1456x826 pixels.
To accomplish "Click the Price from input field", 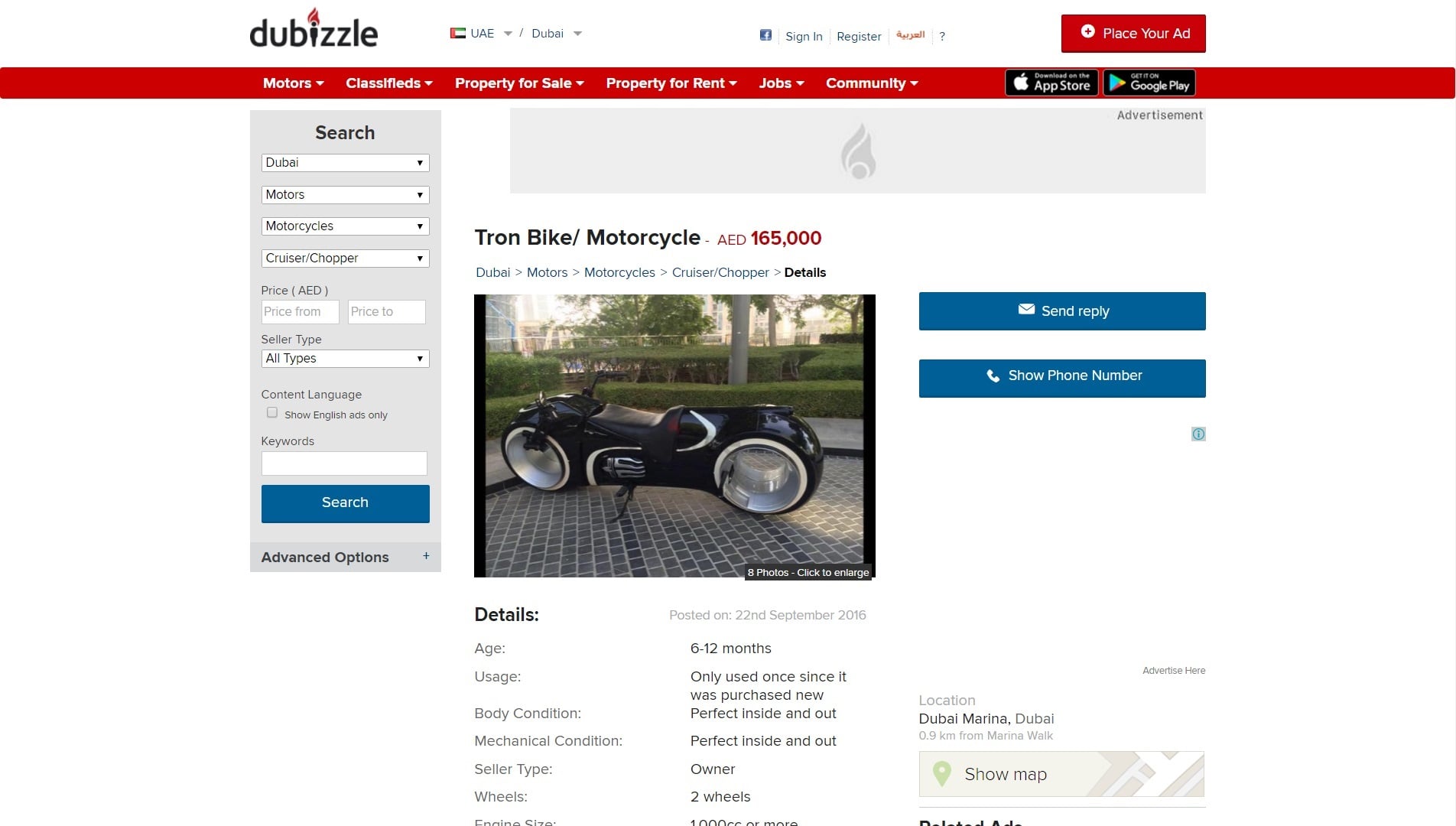I will click(x=300, y=312).
